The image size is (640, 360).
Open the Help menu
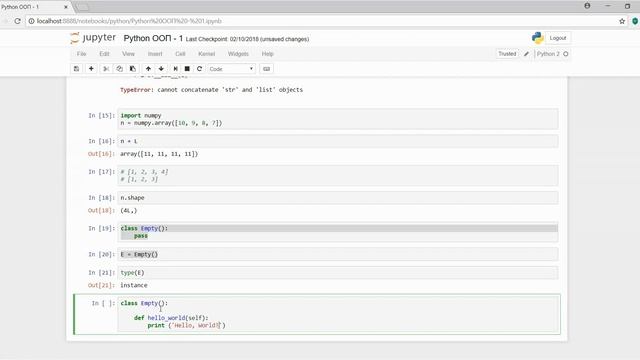coord(267,54)
